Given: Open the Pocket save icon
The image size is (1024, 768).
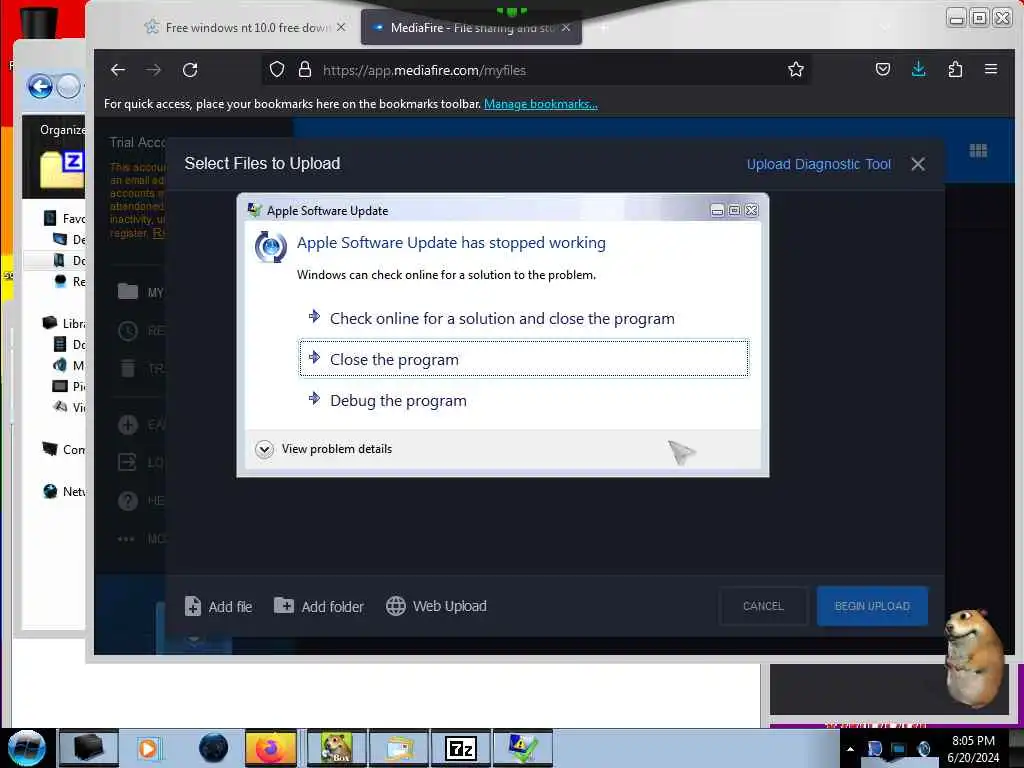Looking at the screenshot, I should (x=882, y=69).
